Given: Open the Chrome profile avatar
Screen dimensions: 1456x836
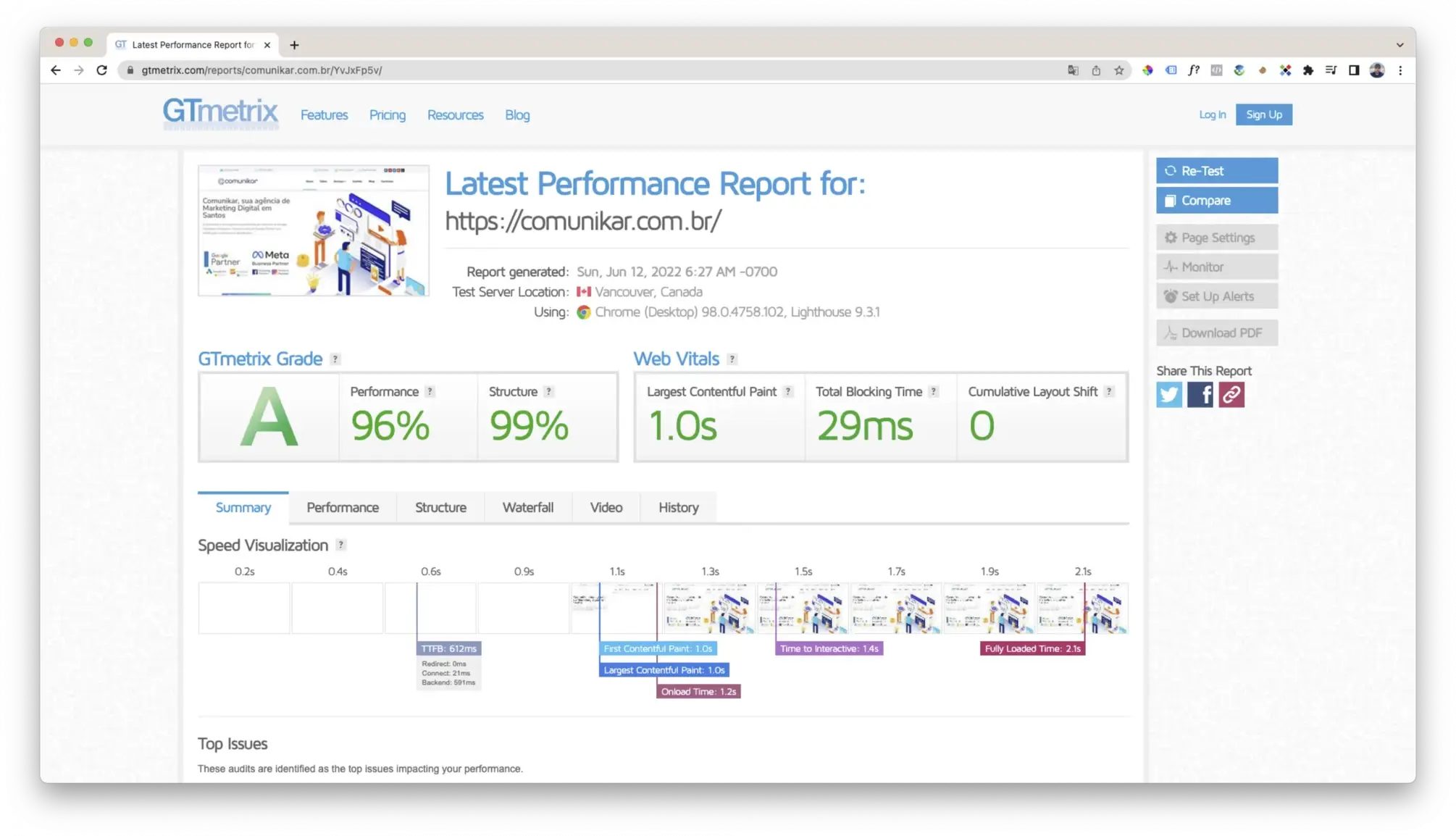Looking at the screenshot, I should [x=1377, y=70].
